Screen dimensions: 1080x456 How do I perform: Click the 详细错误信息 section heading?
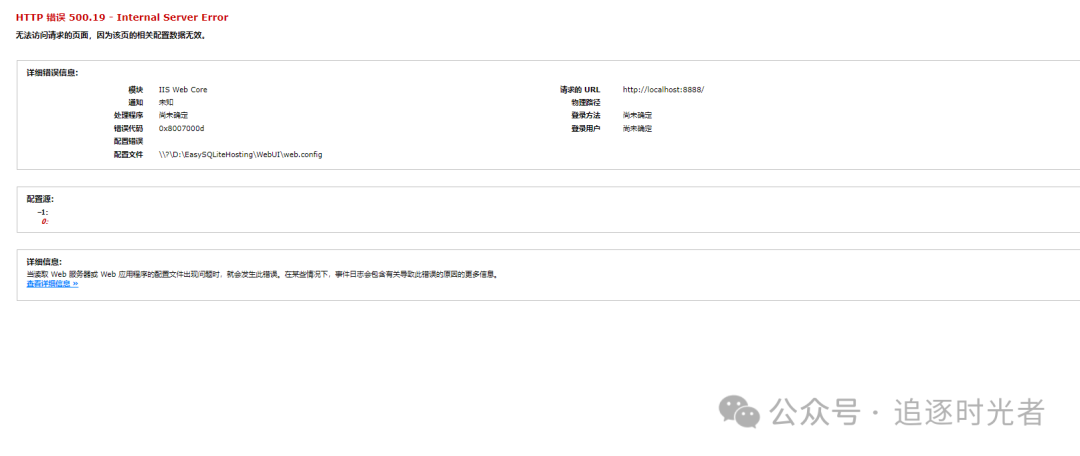point(52,72)
